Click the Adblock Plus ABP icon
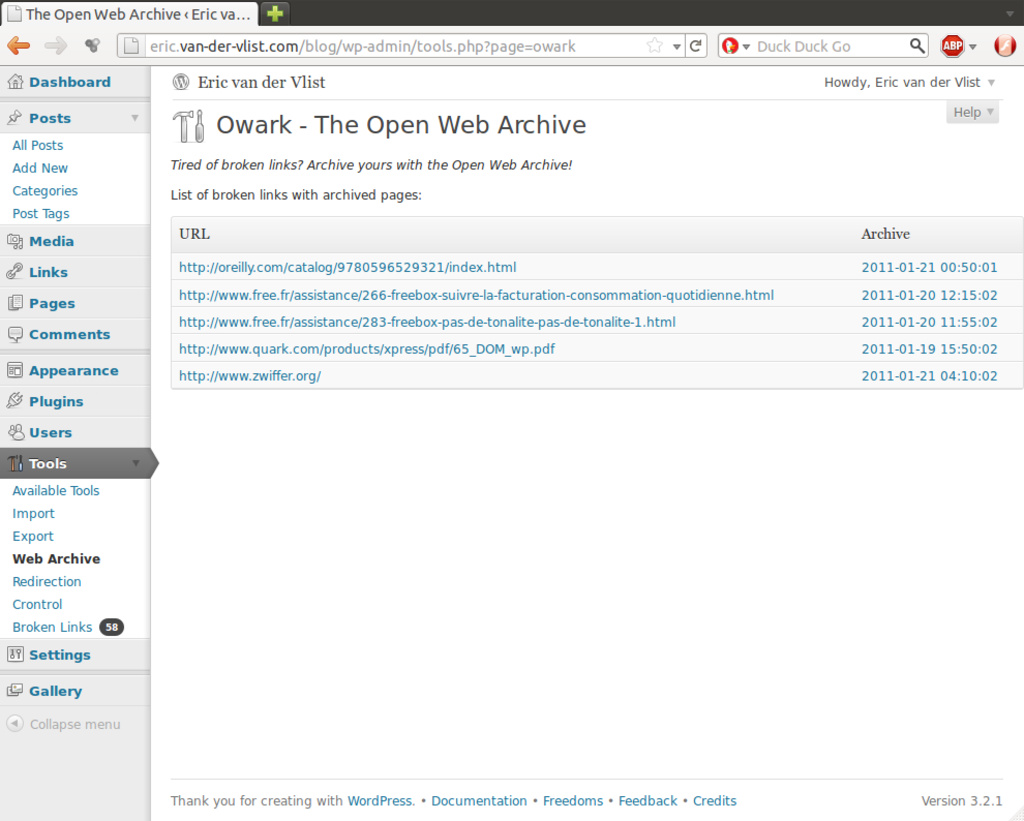 [952, 46]
